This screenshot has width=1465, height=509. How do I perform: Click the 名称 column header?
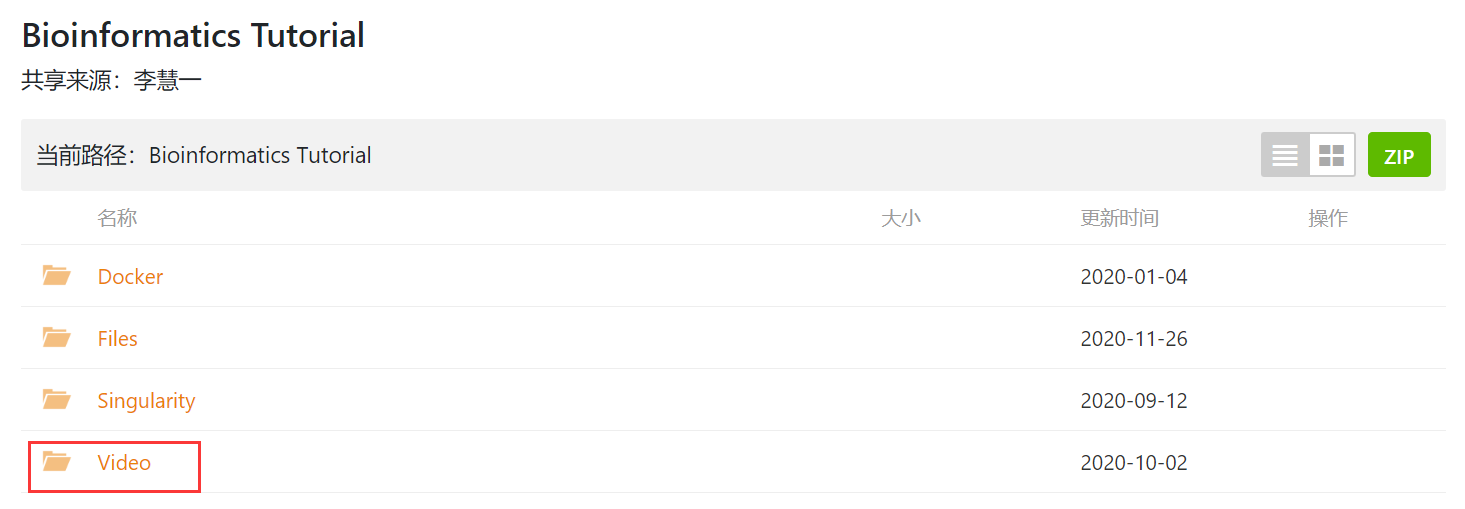117,218
